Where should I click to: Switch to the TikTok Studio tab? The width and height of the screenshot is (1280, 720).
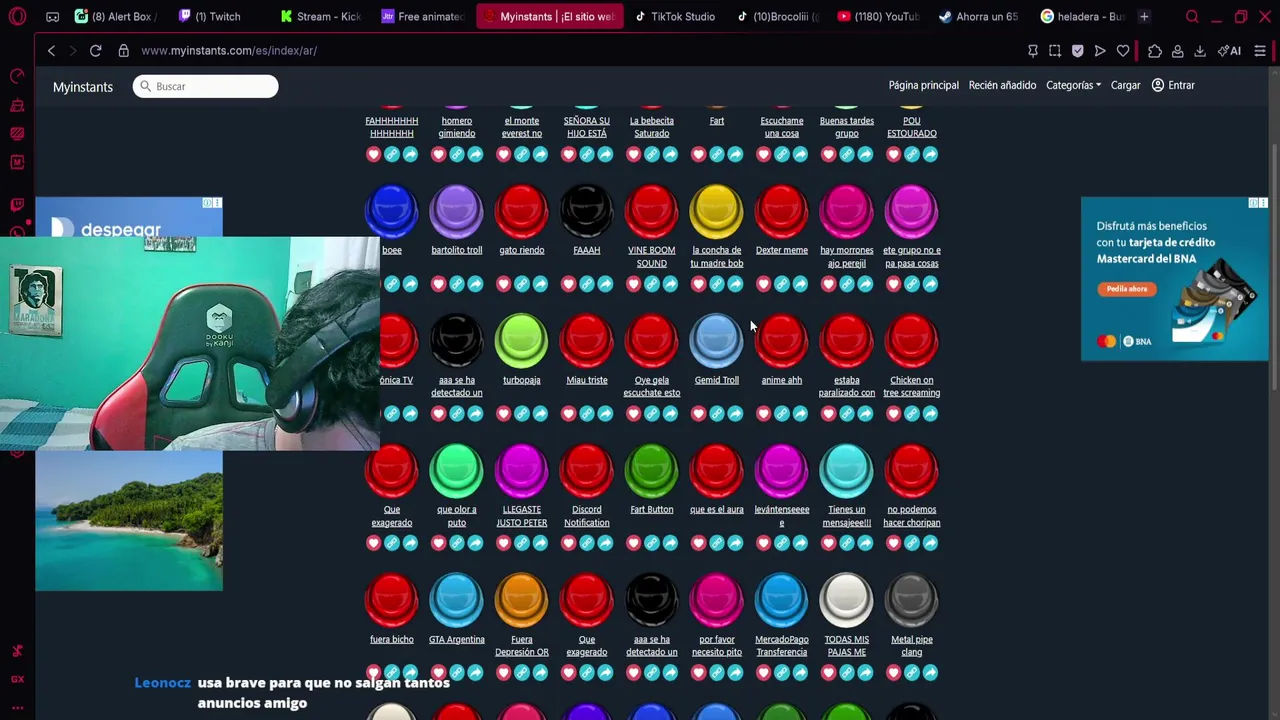point(674,16)
